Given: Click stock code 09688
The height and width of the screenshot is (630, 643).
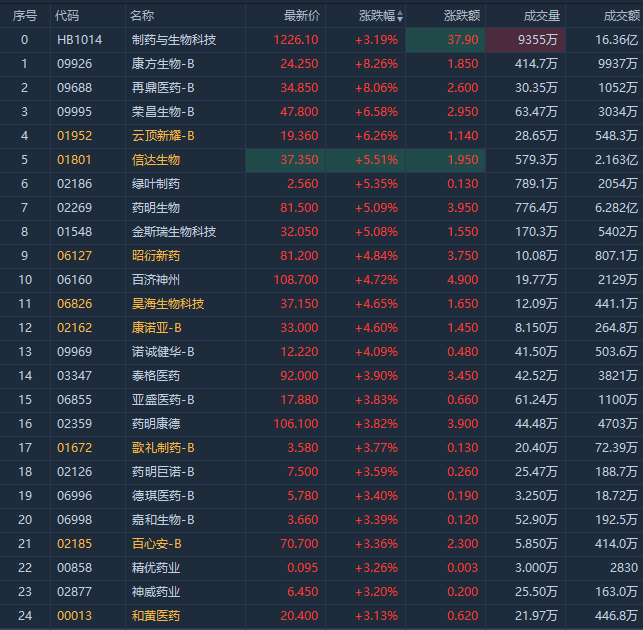Looking at the screenshot, I should [75, 88].
